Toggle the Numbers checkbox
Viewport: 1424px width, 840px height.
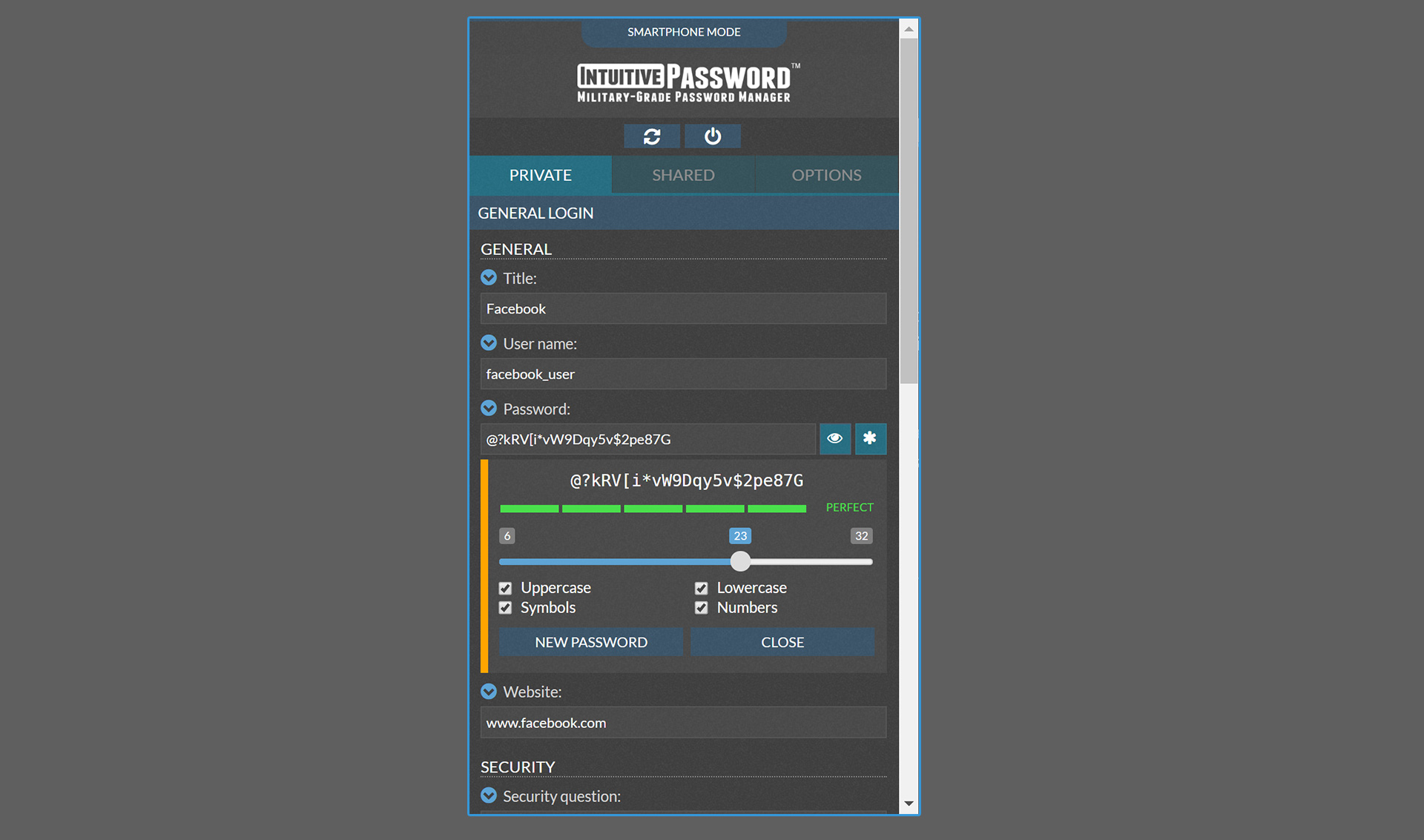click(x=701, y=608)
